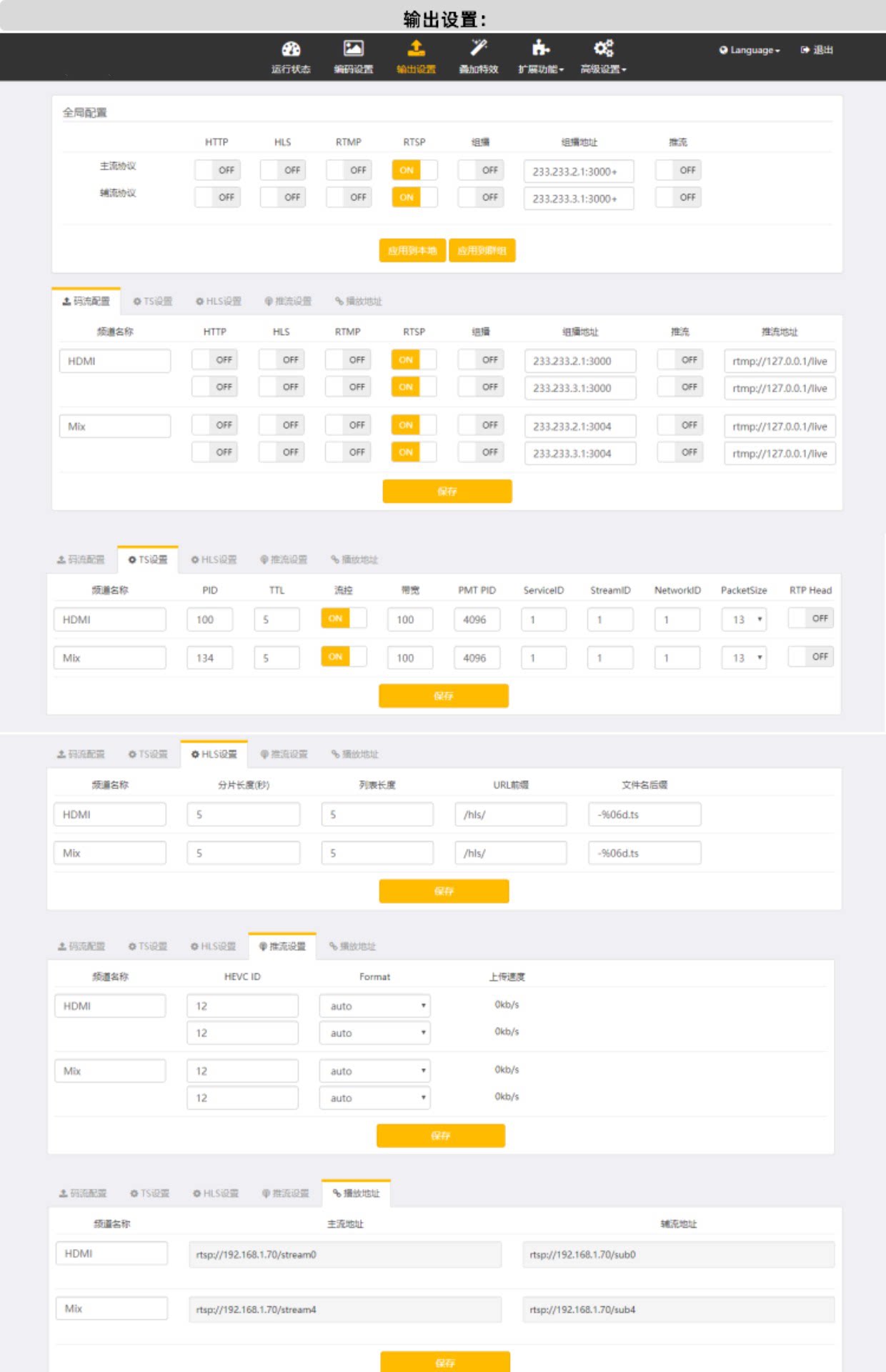This screenshot has height=1372, width=886.
Task: Click the HDMI TTL field
Action: tap(277, 620)
